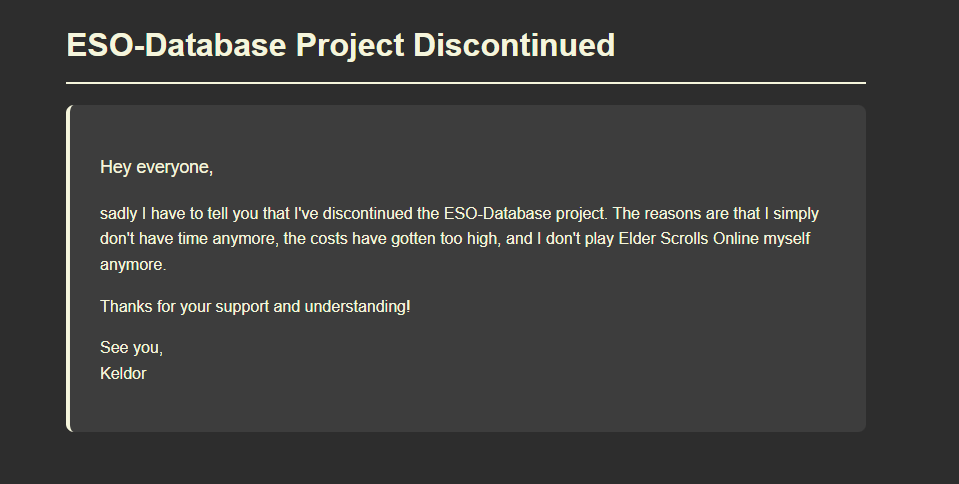
Task: Click the empty gray area below "Keldor" in the box
Action: [x=468, y=409]
